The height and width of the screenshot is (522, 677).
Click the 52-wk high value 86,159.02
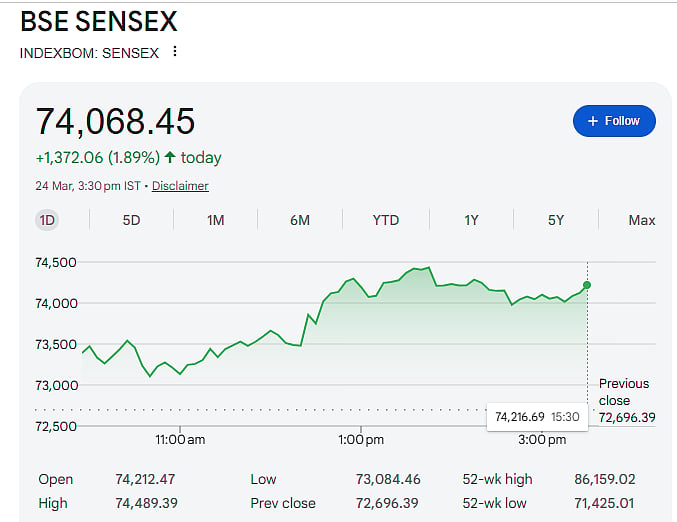point(604,479)
